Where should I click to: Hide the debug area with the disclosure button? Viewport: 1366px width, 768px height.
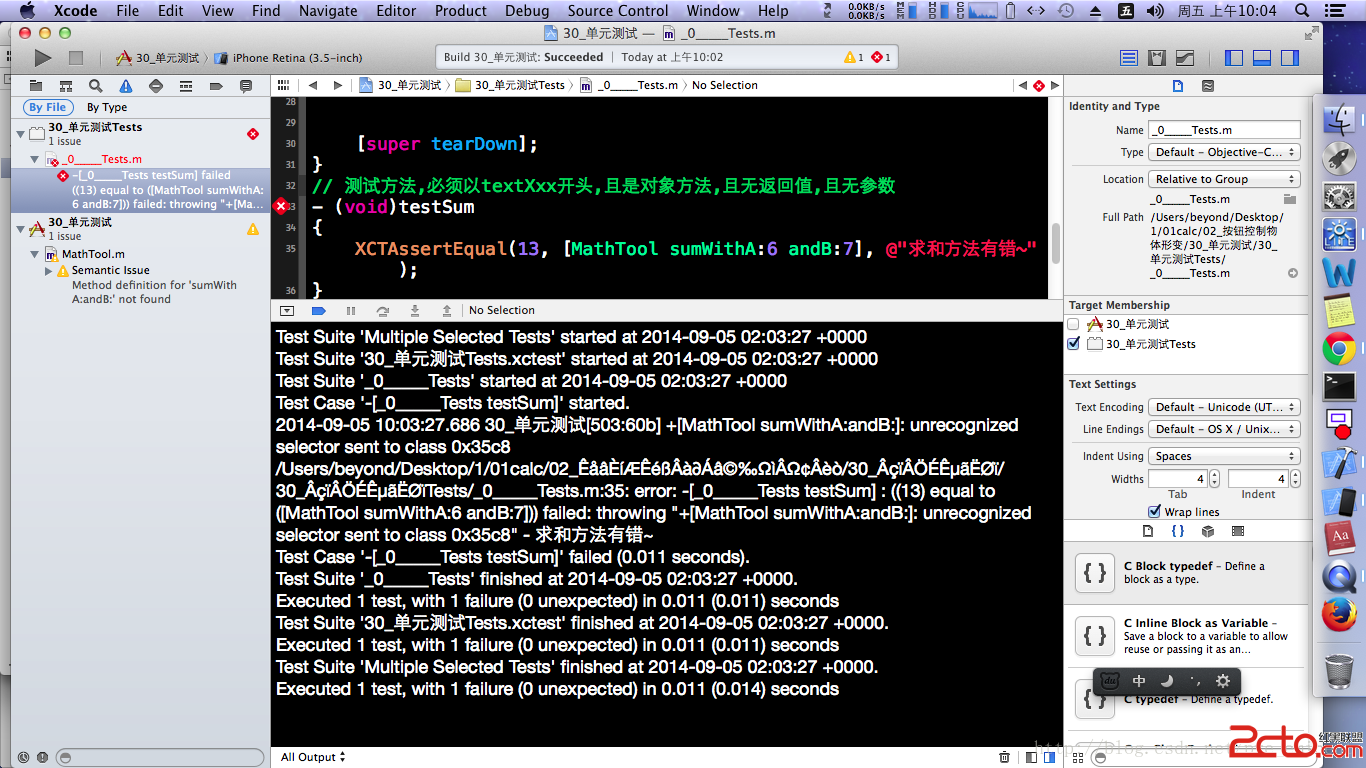click(287, 311)
